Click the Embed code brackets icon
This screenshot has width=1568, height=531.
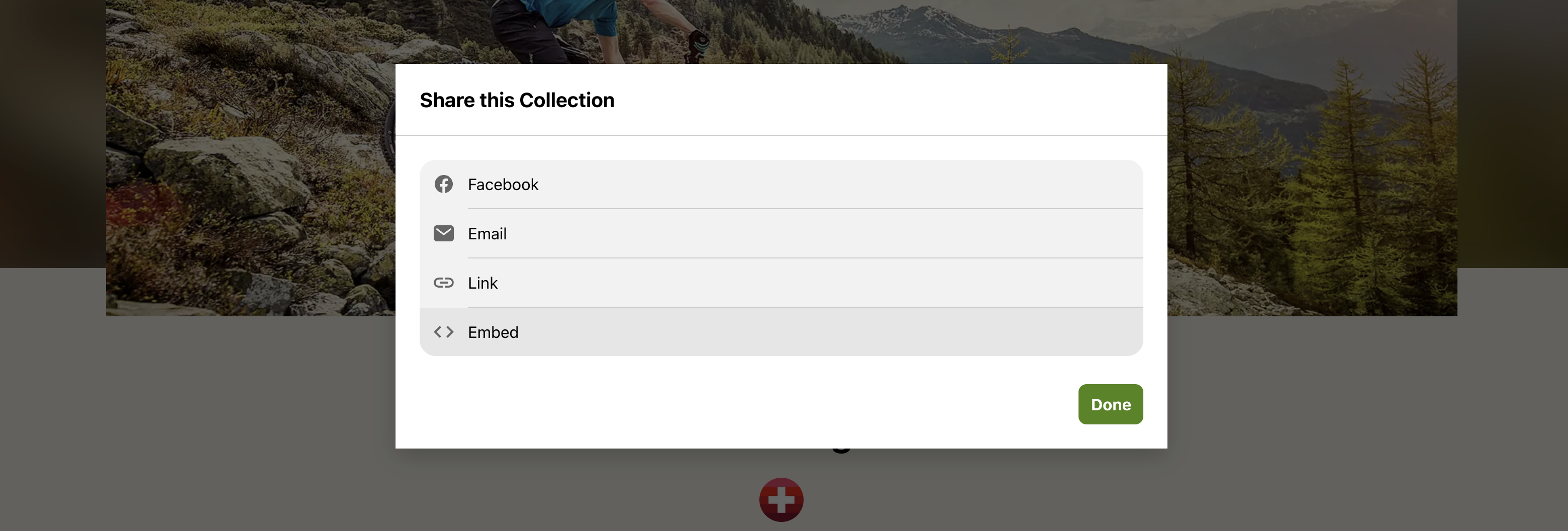tap(443, 332)
